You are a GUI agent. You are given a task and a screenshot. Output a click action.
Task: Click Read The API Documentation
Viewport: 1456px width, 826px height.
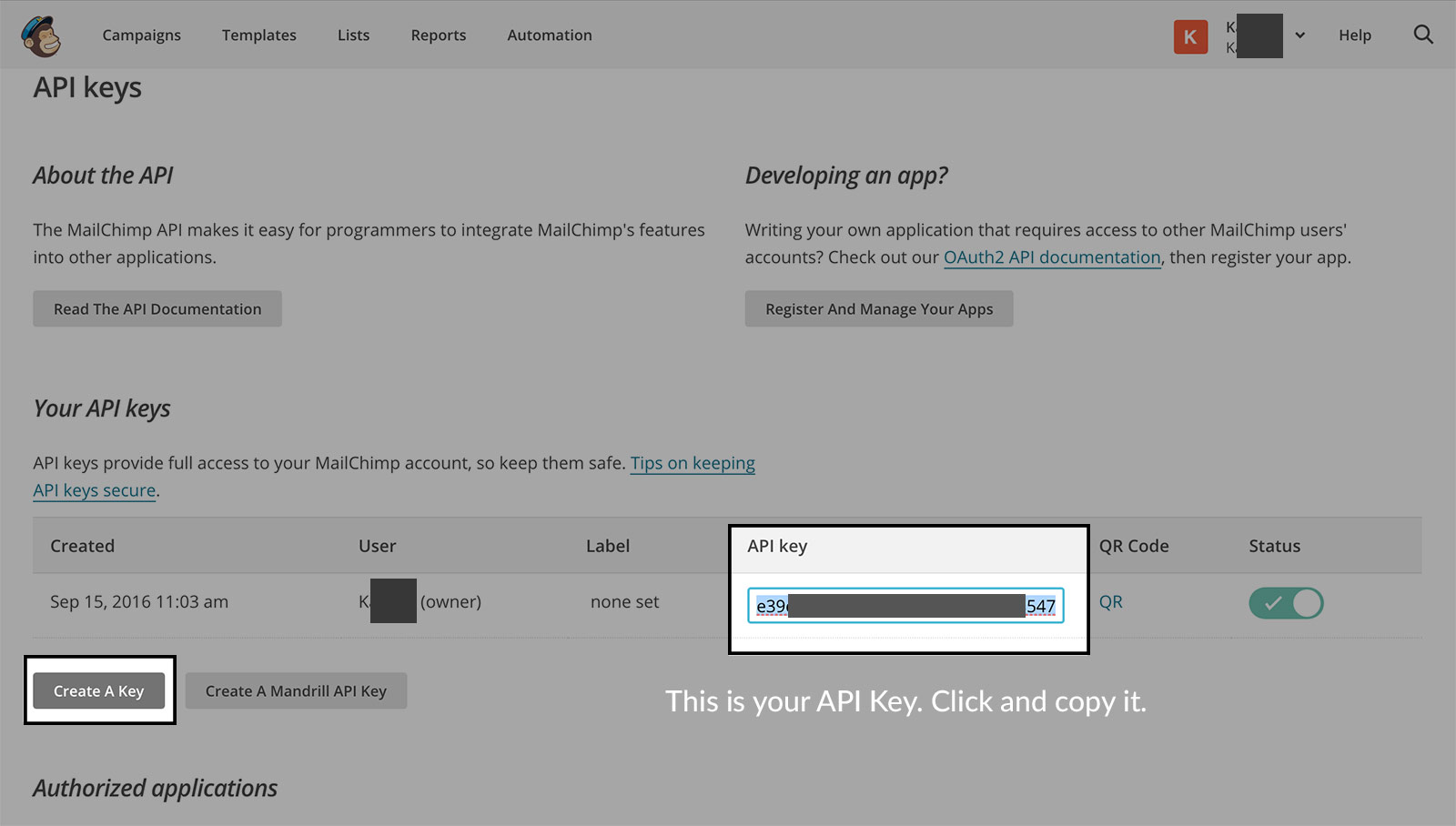pos(157,308)
